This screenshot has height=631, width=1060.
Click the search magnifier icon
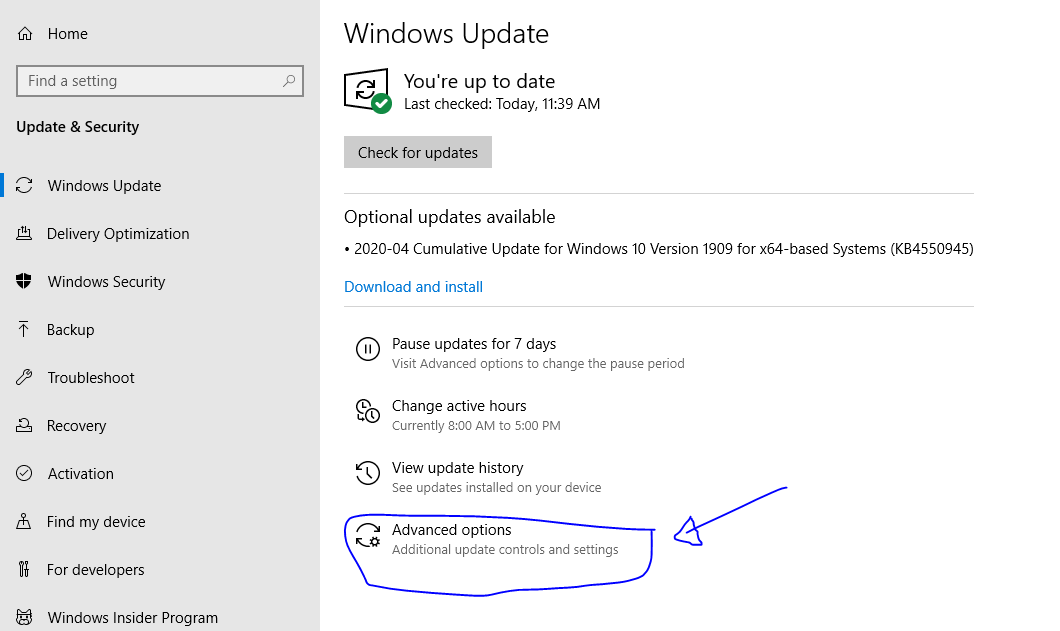pos(289,81)
